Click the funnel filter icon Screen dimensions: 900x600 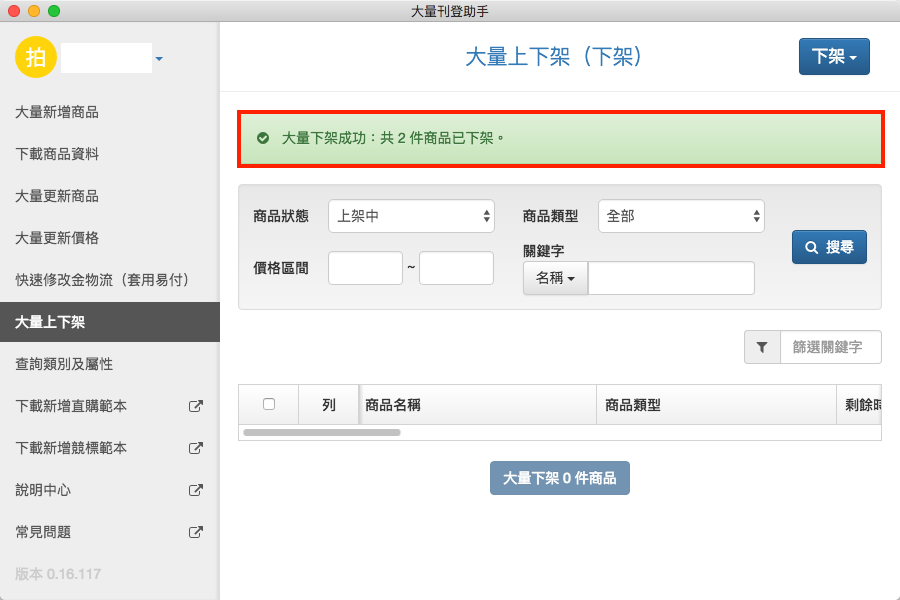pyautogui.click(x=762, y=347)
